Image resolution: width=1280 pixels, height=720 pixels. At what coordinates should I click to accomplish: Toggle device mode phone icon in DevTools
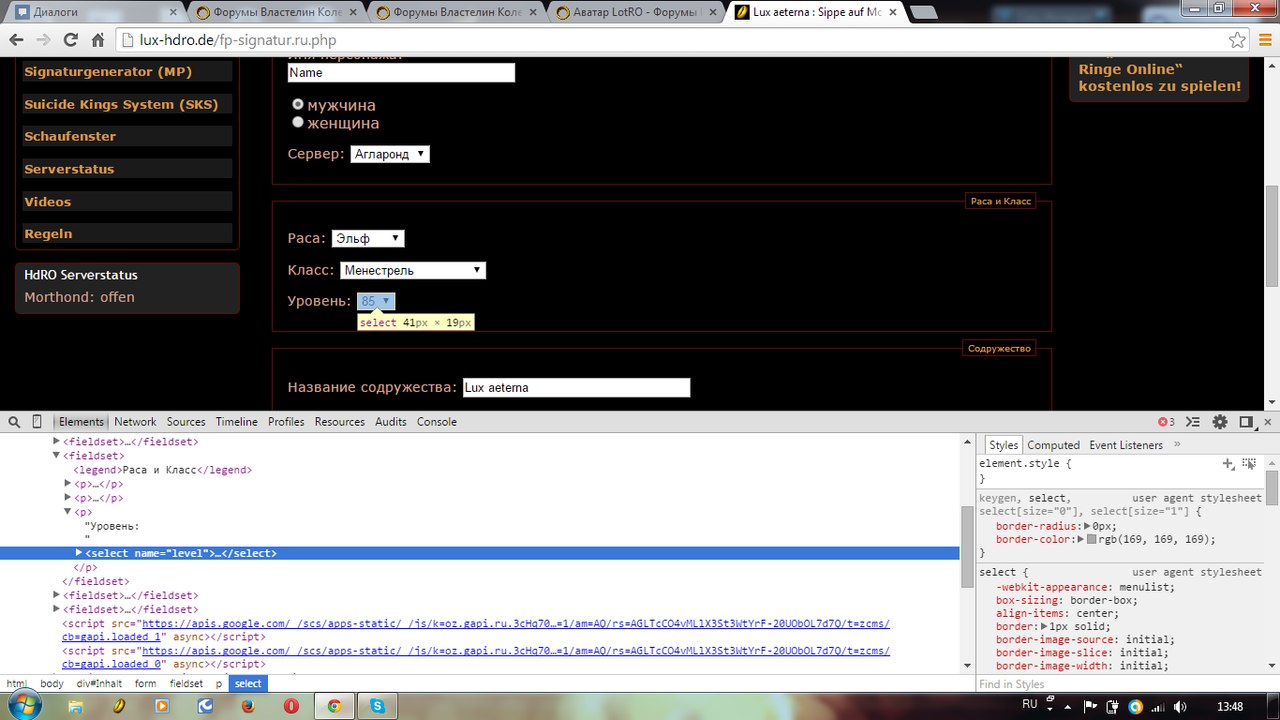[37, 422]
